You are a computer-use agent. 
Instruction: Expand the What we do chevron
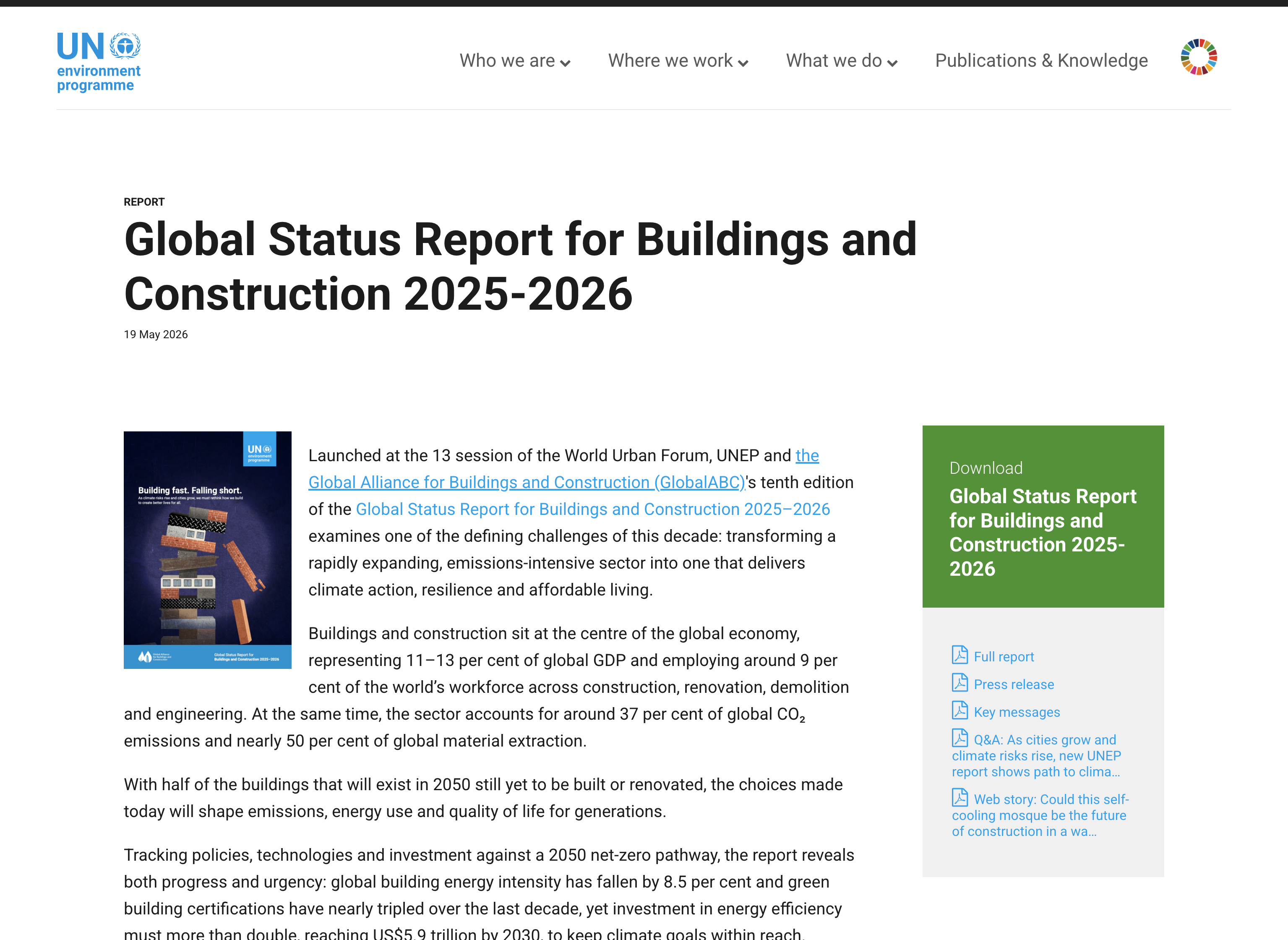click(892, 63)
